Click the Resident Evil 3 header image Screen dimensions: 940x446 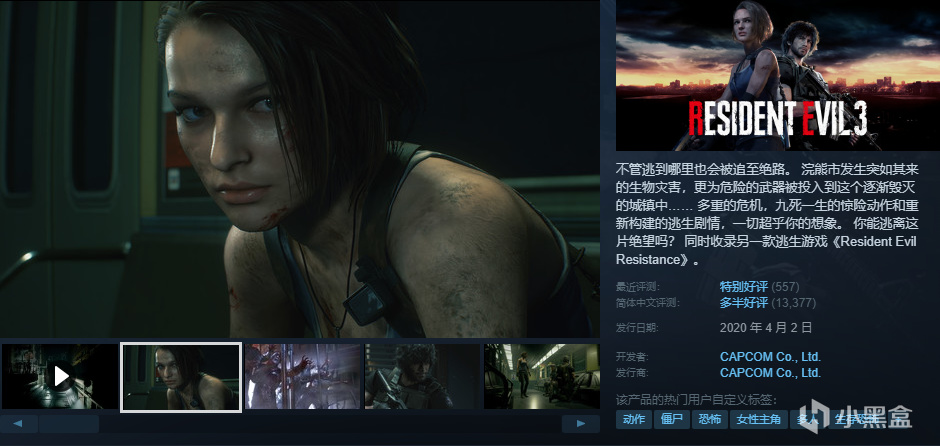click(778, 75)
